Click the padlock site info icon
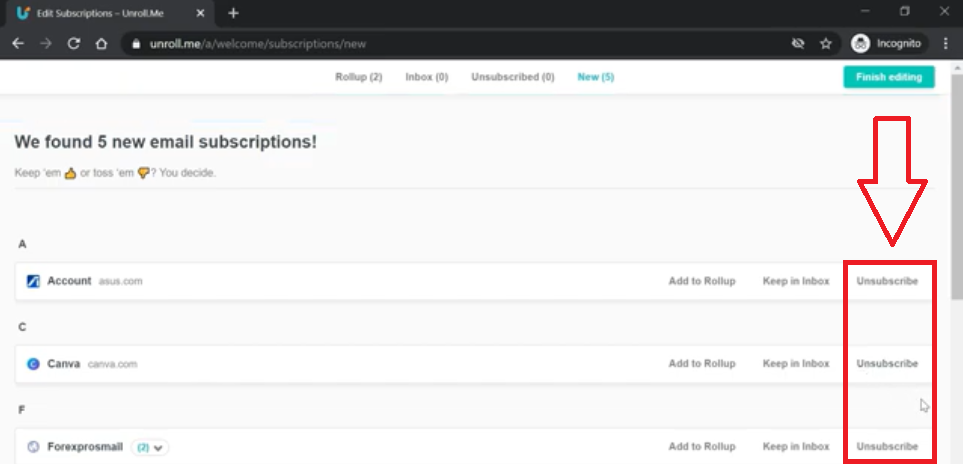Image resolution: width=963 pixels, height=464 pixels. 136,44
